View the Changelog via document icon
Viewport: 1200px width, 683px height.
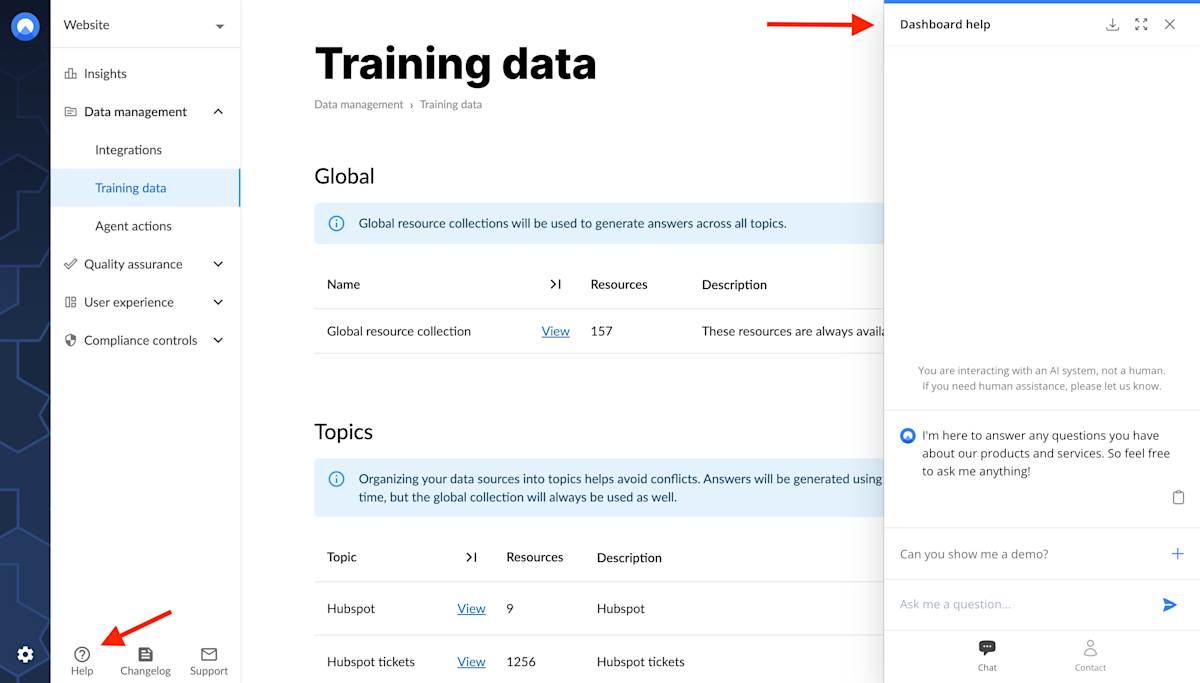(145, 656)
